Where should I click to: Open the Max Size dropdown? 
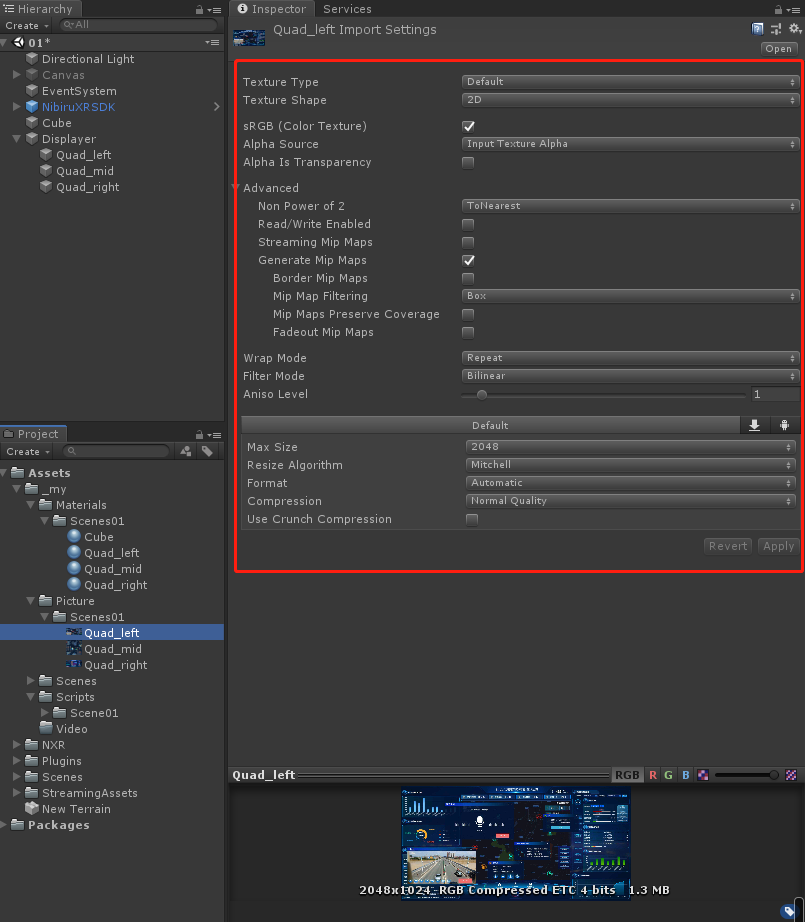pyautogui.click(x=630, y=446)
